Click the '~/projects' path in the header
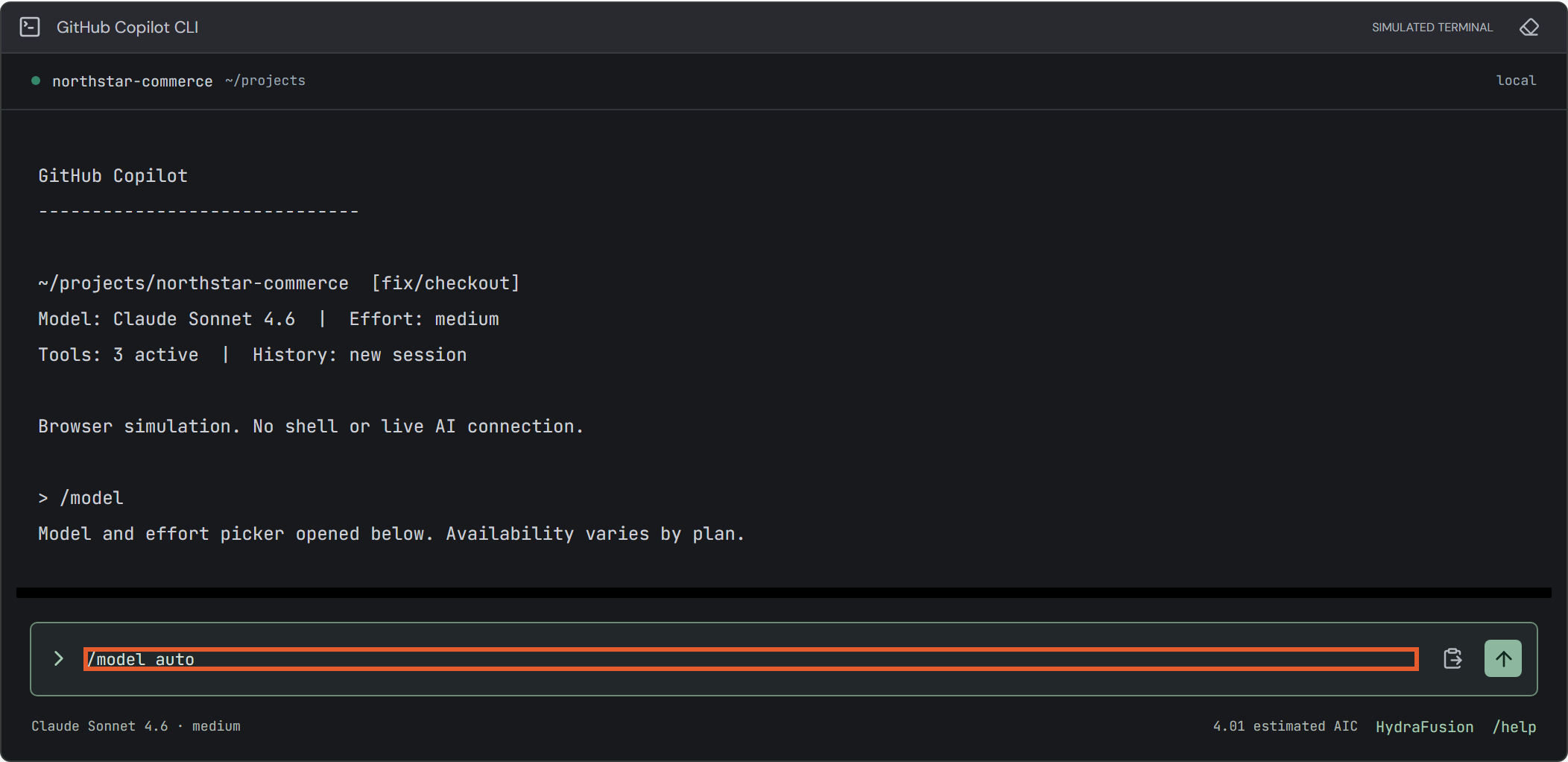Screen dimensions: 1568x762 pyautogui.click(x=265, y=81)
